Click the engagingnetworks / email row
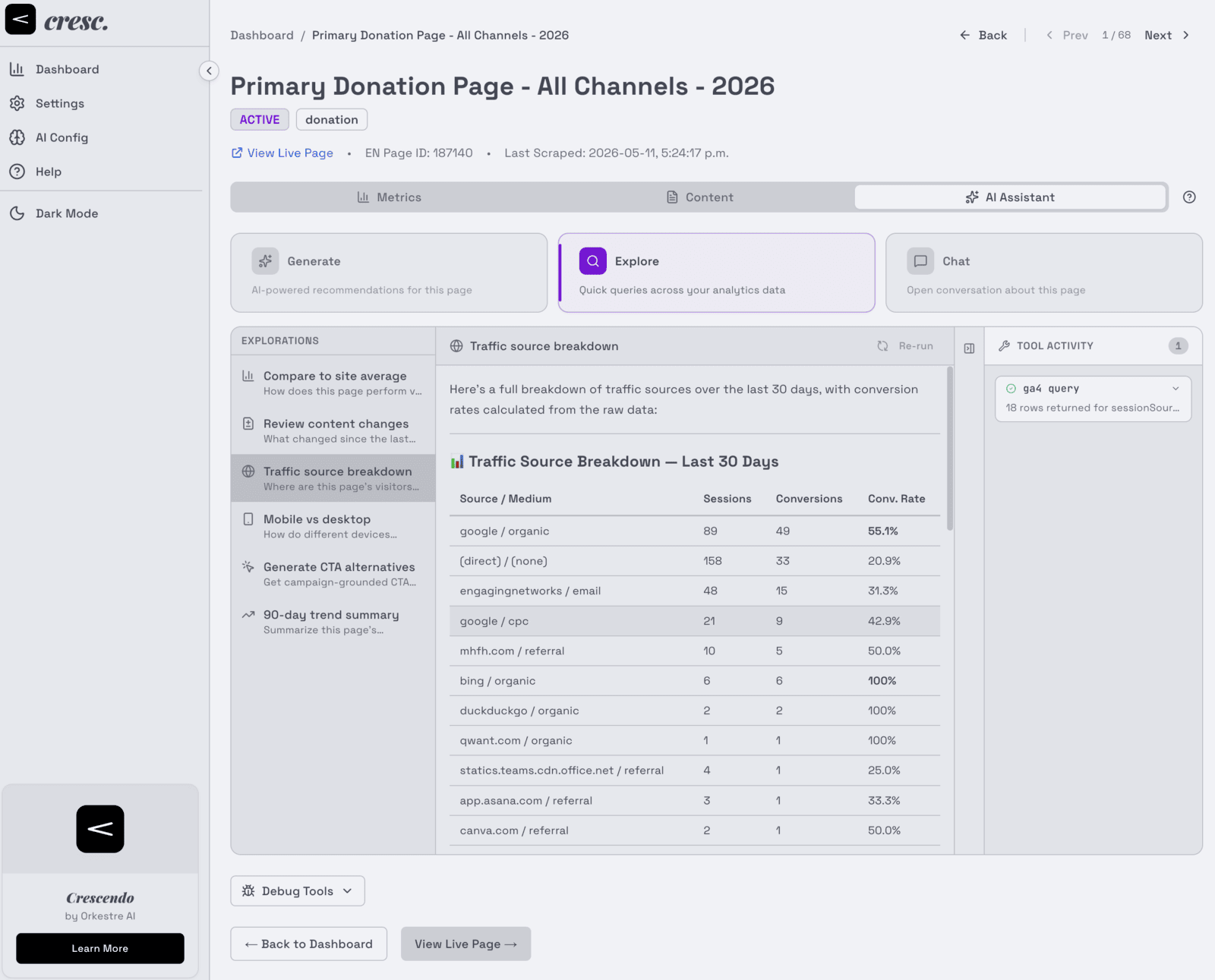Viewport: 1215px width, 980px height. (x=694, y=591)
